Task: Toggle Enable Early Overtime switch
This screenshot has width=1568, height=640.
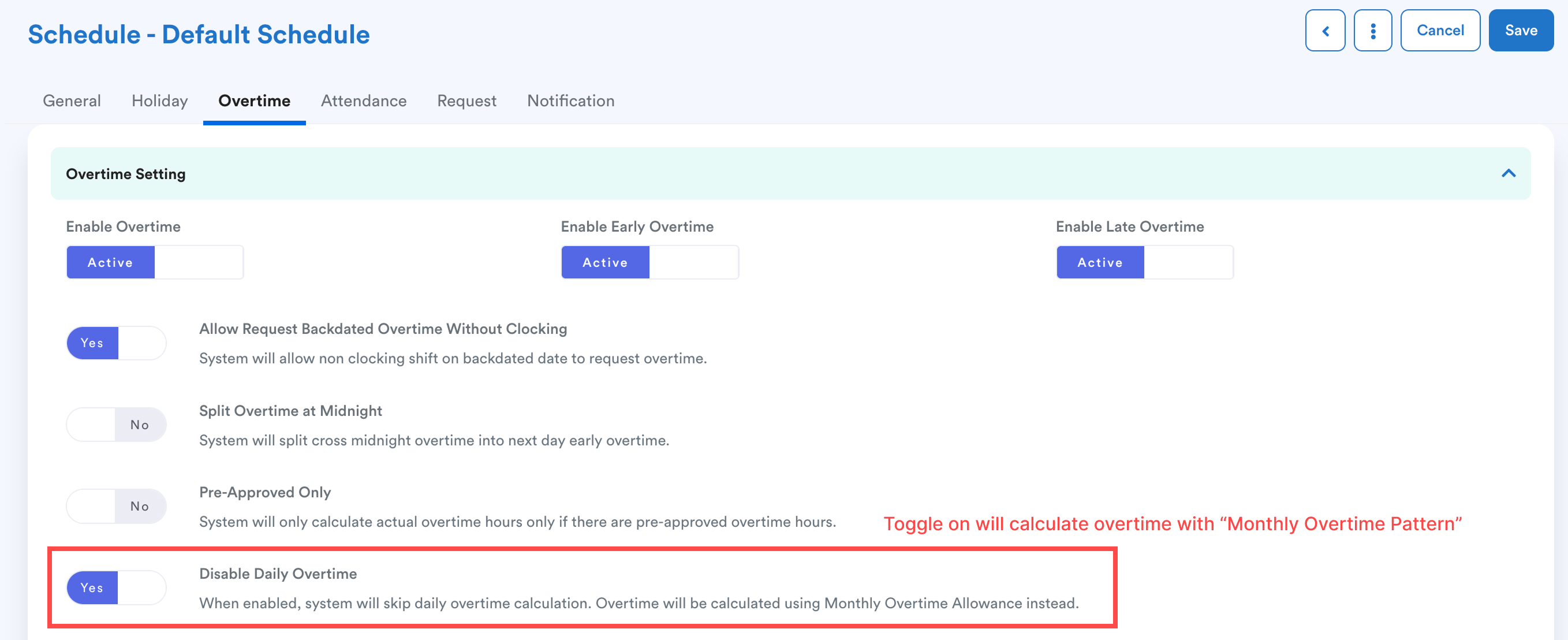Action: tap(649, 262)
